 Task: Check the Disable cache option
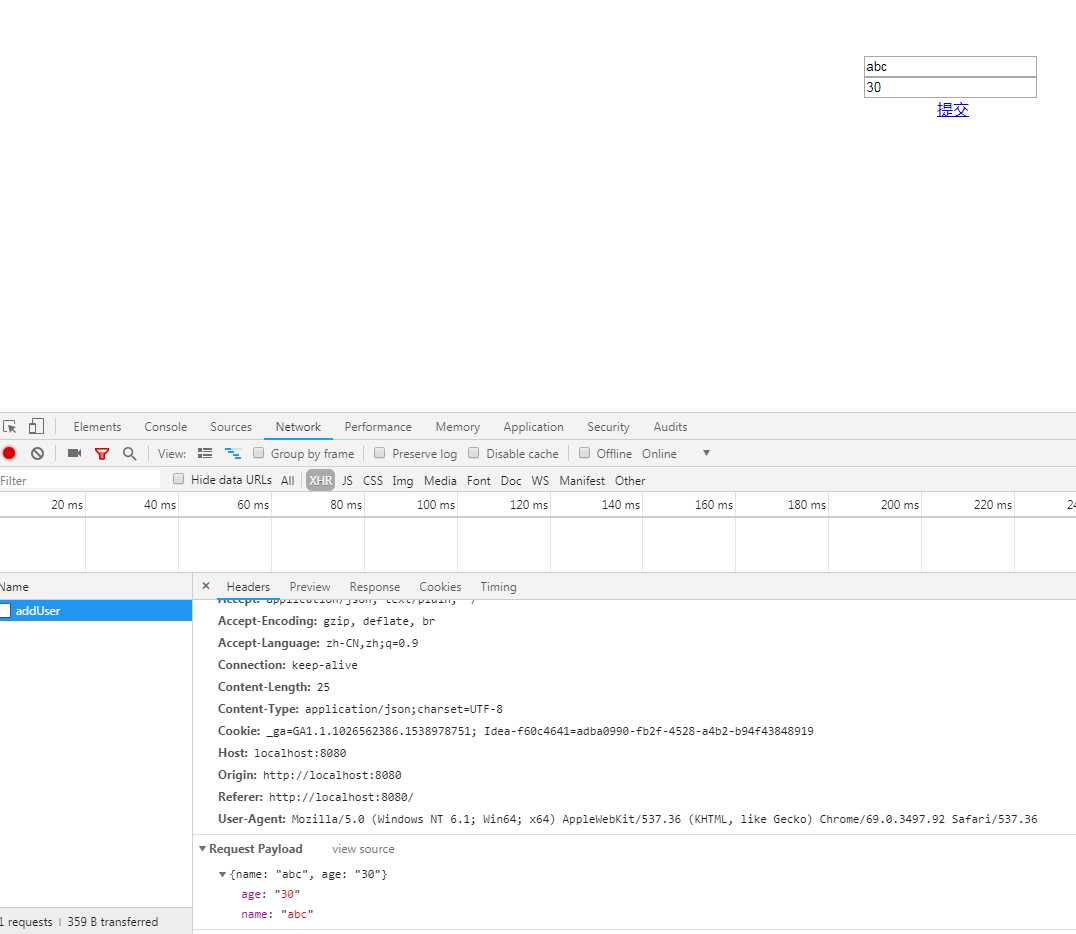pyautogui.click(x=473, y=453)
